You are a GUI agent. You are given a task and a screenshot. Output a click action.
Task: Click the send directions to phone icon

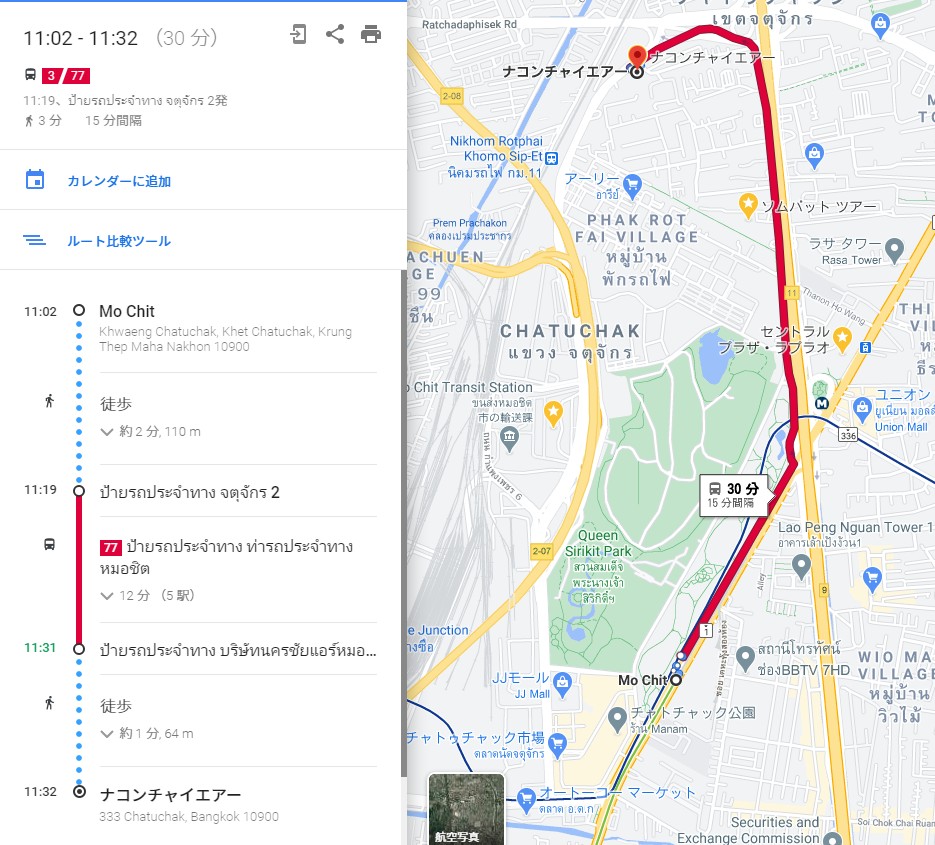point(298,34)
